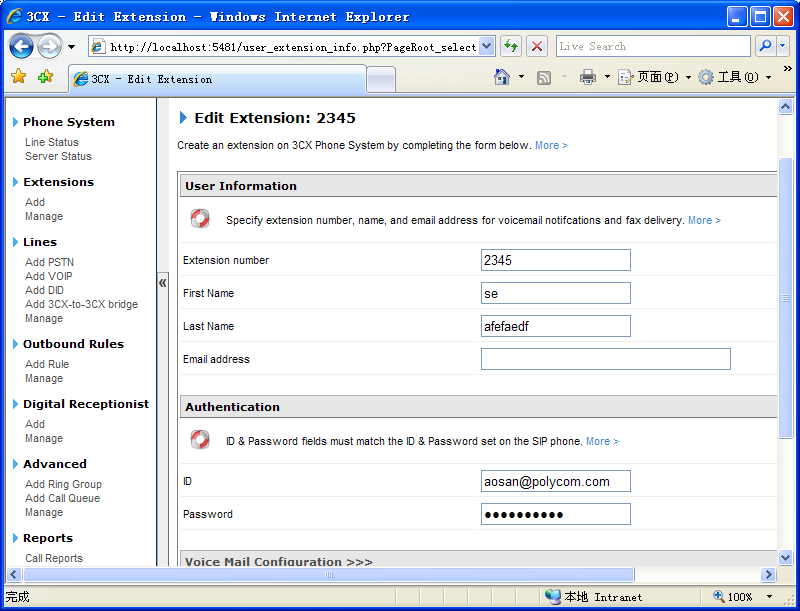The width and height of the screenshot is (800, 611).
Task: Click the Password field
Action: (555, 514)
